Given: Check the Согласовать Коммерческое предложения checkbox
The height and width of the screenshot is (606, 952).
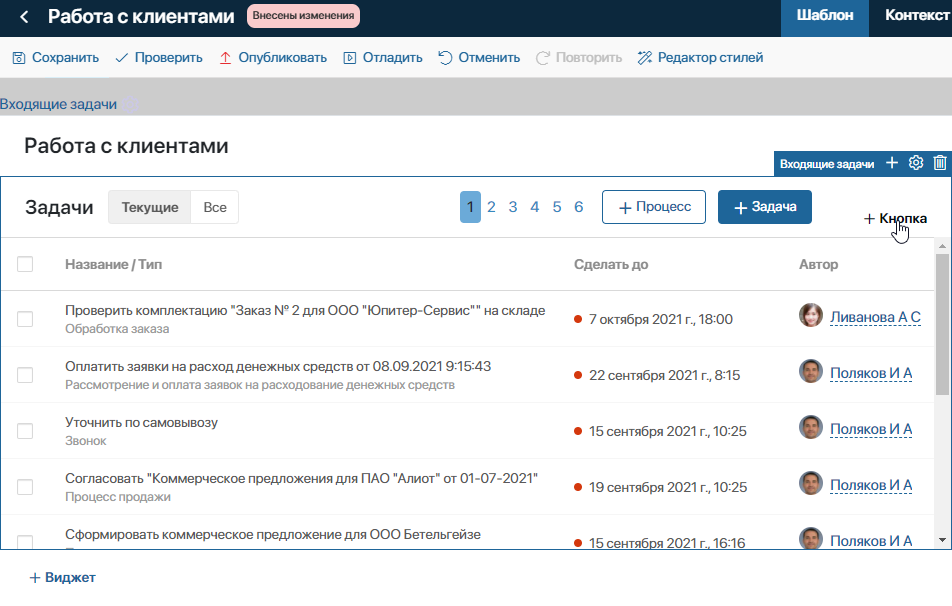Looking at the screenshot, I should point(25,486).
